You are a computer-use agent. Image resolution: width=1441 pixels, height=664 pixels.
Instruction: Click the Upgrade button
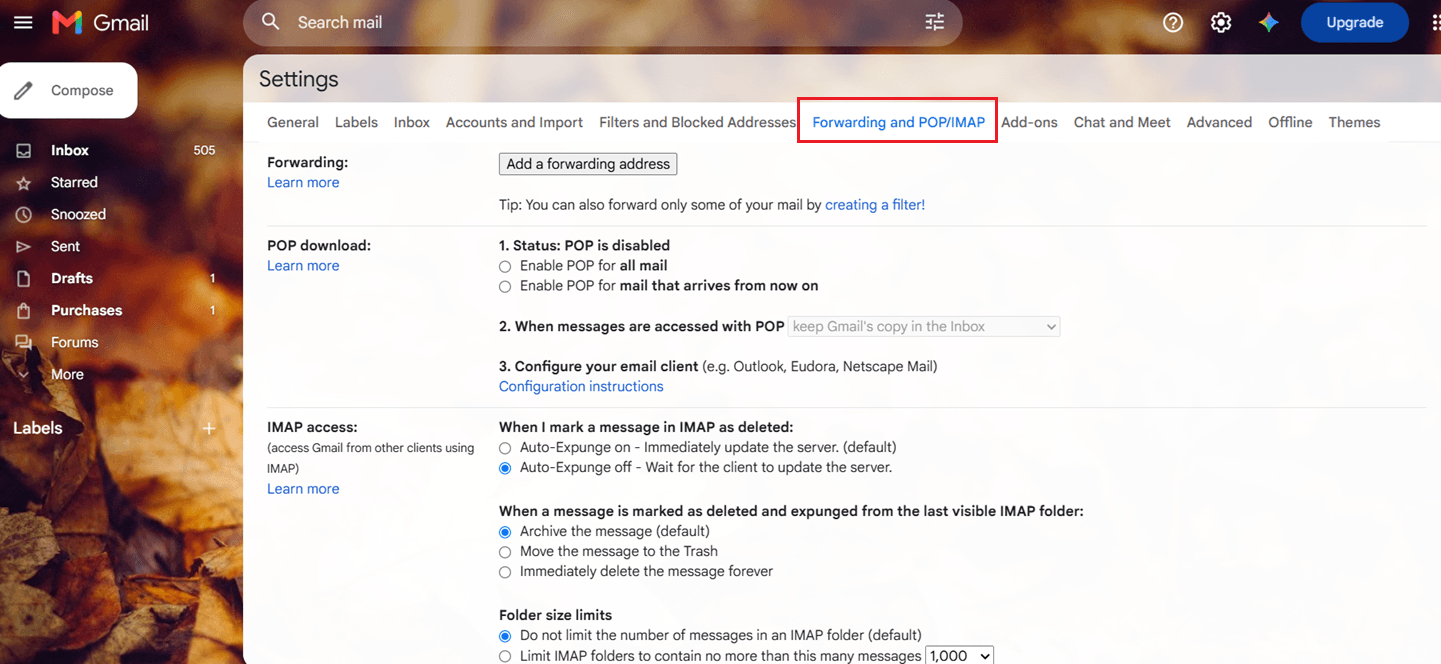[1354, 22]
